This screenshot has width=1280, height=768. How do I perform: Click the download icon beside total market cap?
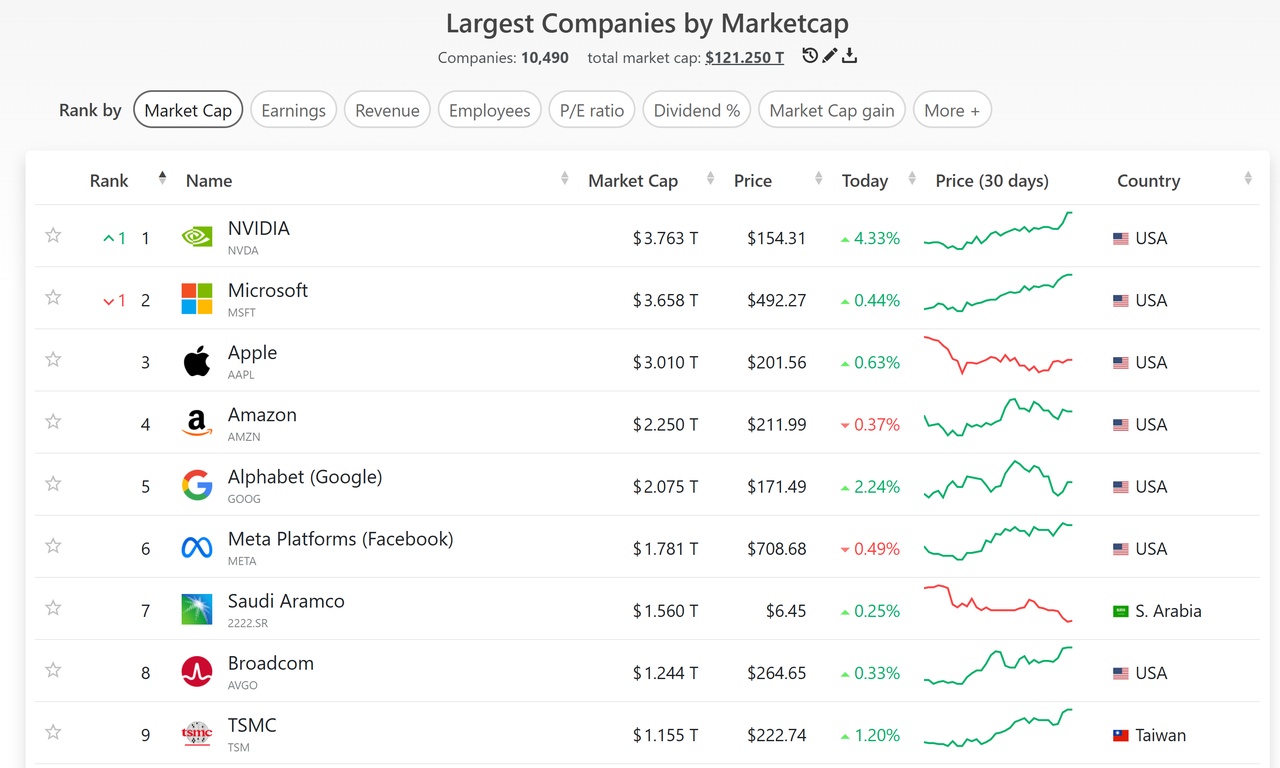849,56
